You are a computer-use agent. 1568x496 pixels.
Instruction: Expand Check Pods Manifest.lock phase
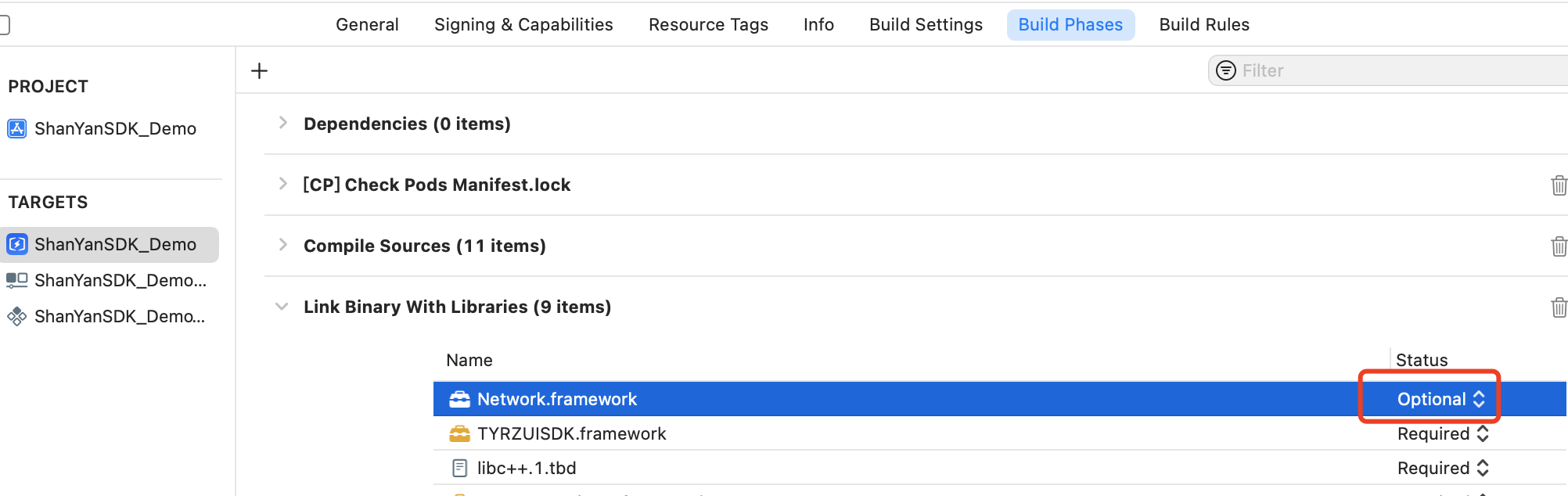[x=282, y=184]
